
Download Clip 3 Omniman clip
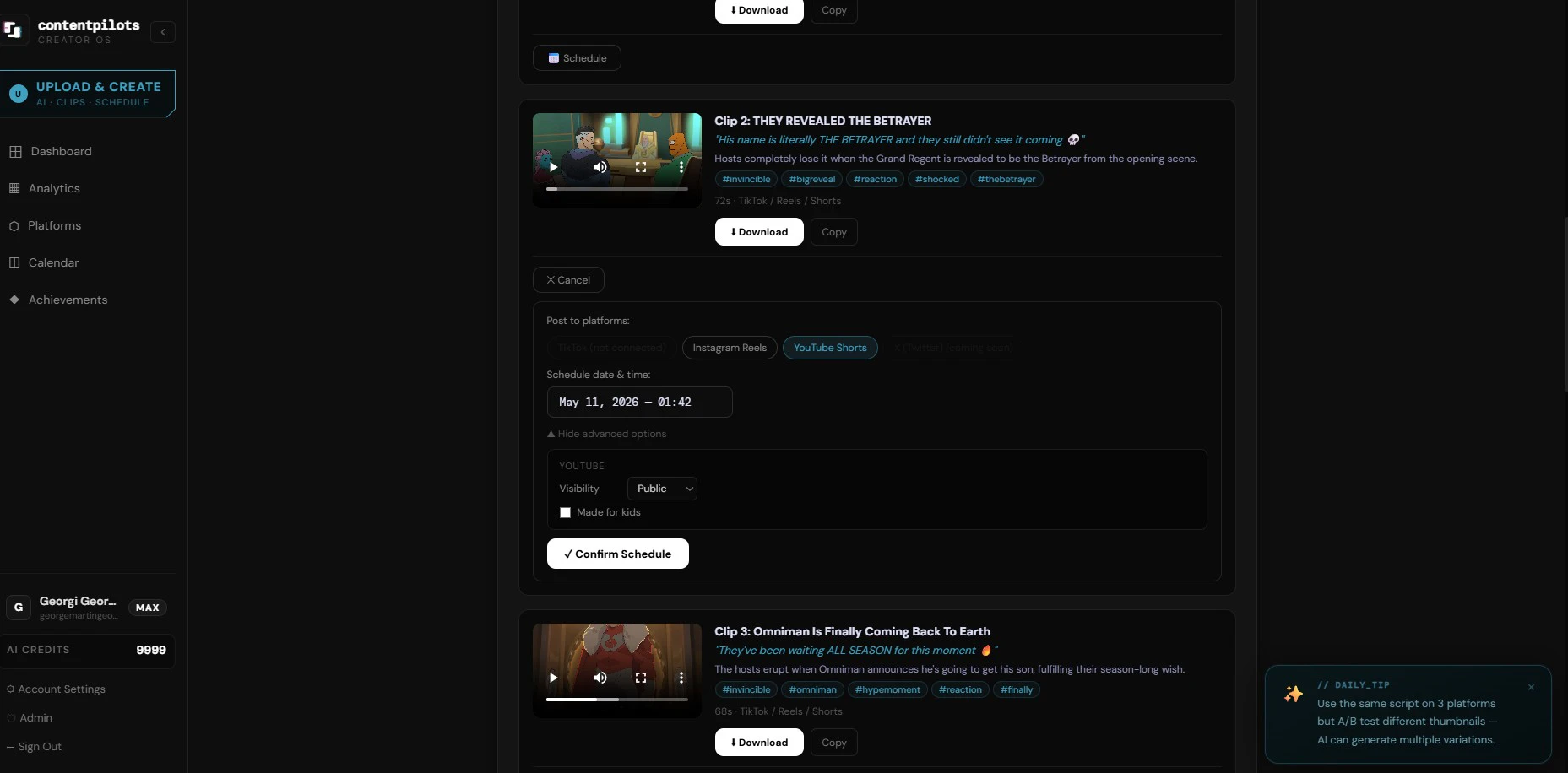759,743
